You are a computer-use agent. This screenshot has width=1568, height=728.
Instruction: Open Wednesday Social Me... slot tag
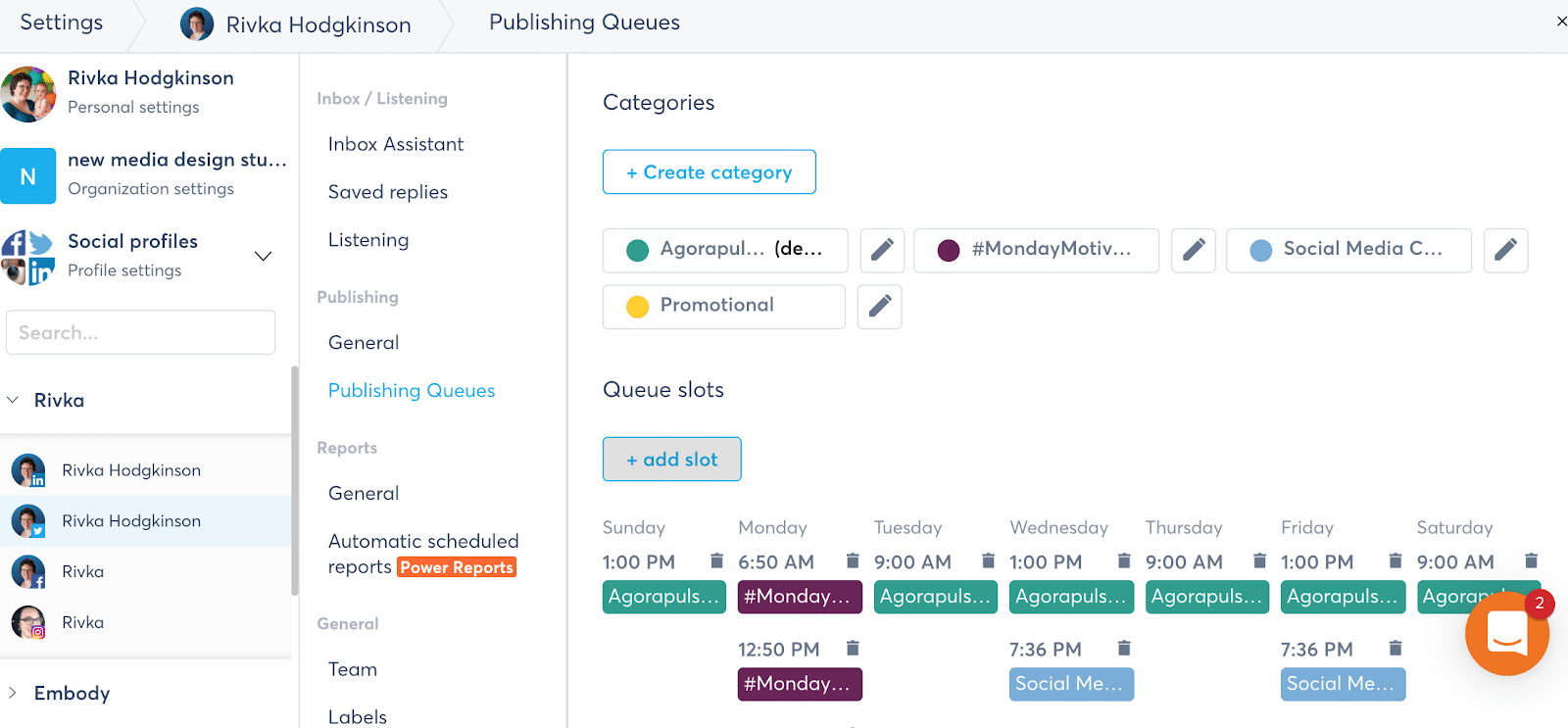click(1071, 684)
